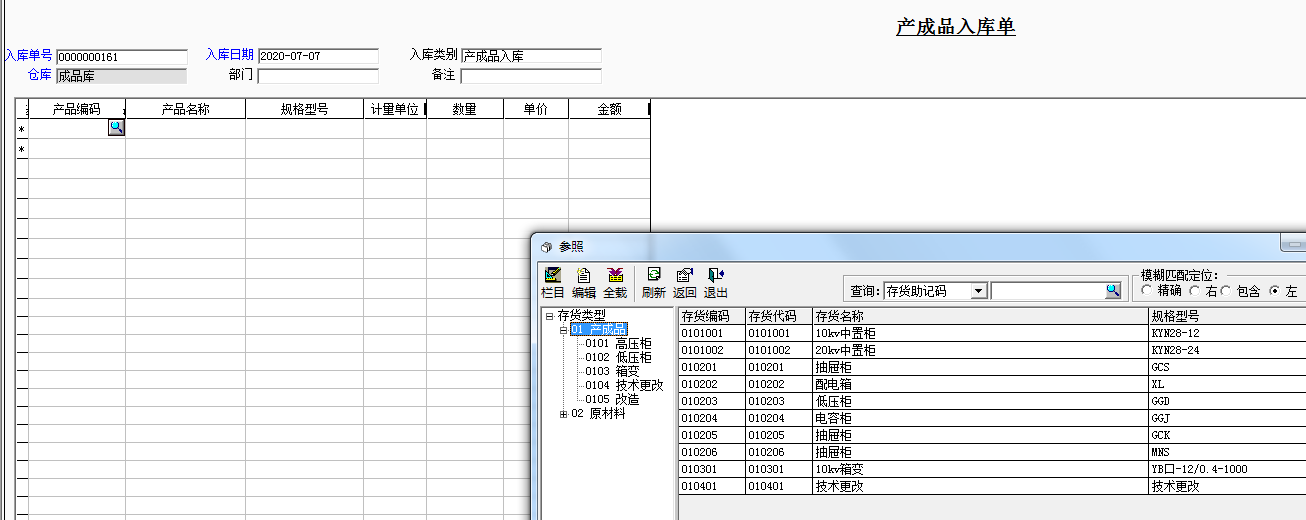Click 入库类别 field showing 产成品入库
The height and width of the screenshot is (520, 1306).
point(531,57)
